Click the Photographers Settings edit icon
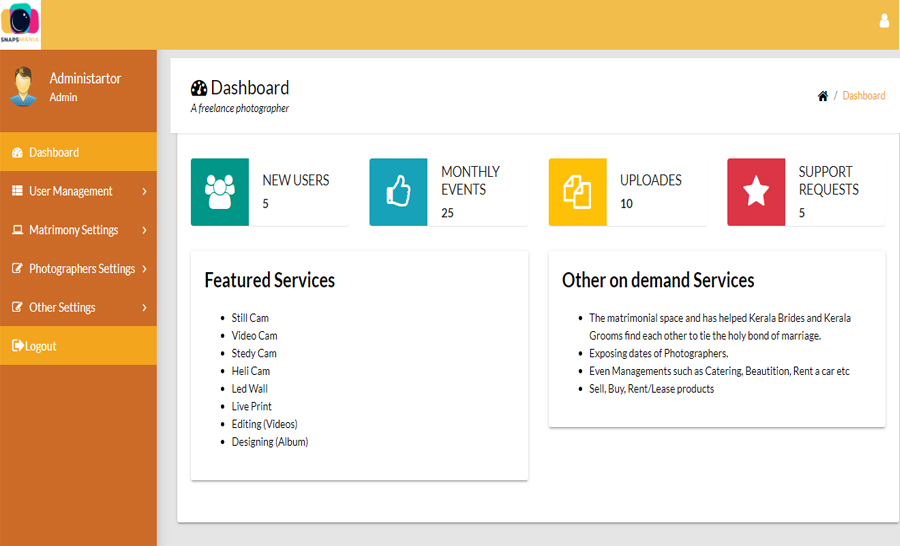The width and height of the screenshot is (900, 546). coord(17,269)
